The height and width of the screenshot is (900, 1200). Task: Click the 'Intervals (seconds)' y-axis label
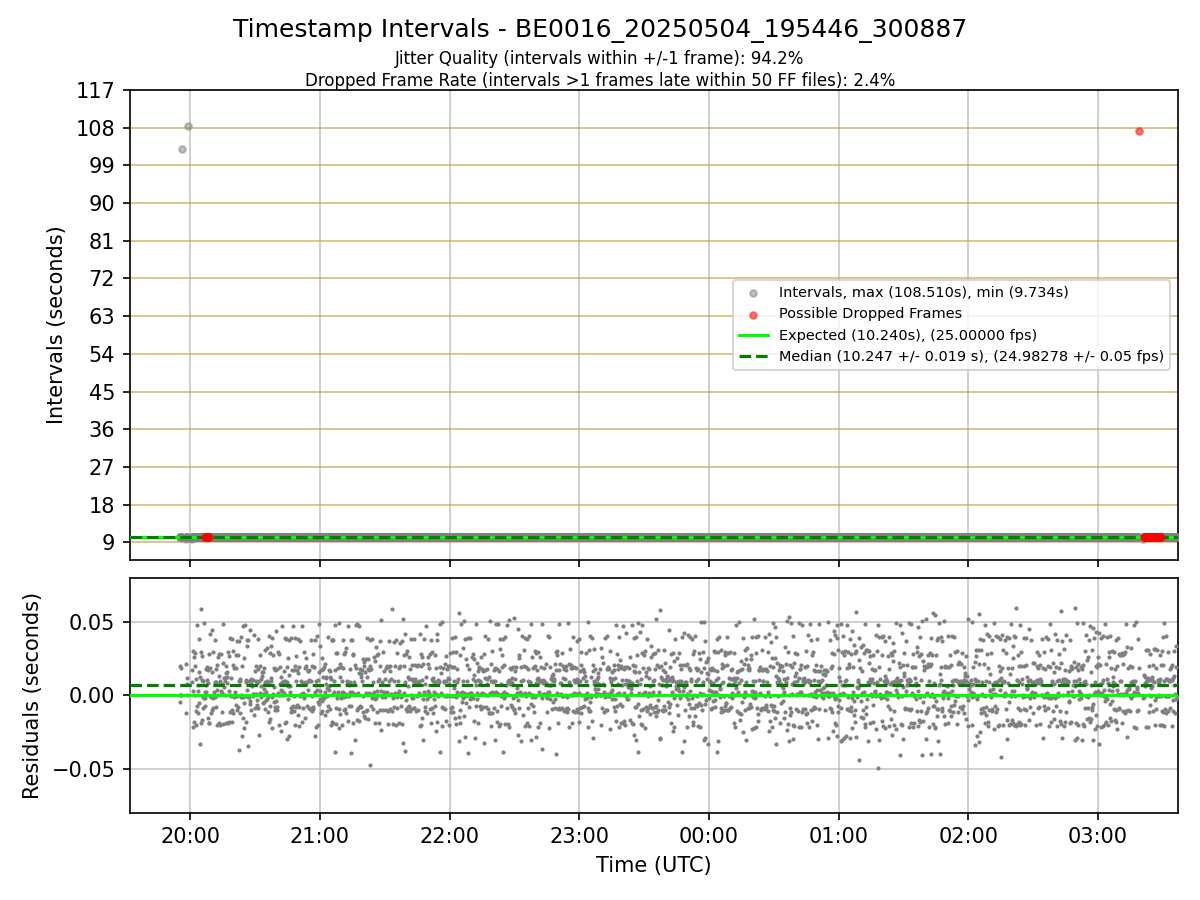[56, 325]
